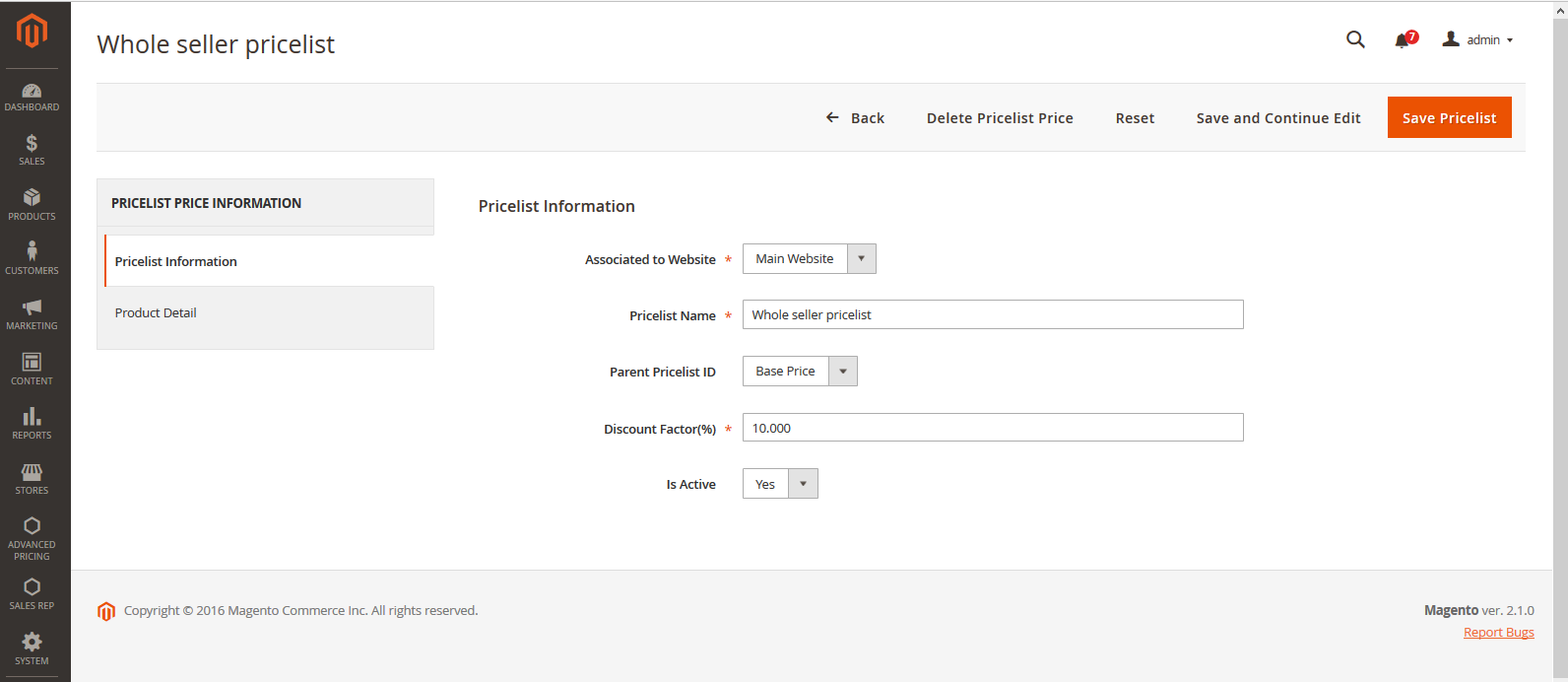Open the Associated to Website dropdown
The height and width of the screenshot is (682, 1568).
[809, 259]
